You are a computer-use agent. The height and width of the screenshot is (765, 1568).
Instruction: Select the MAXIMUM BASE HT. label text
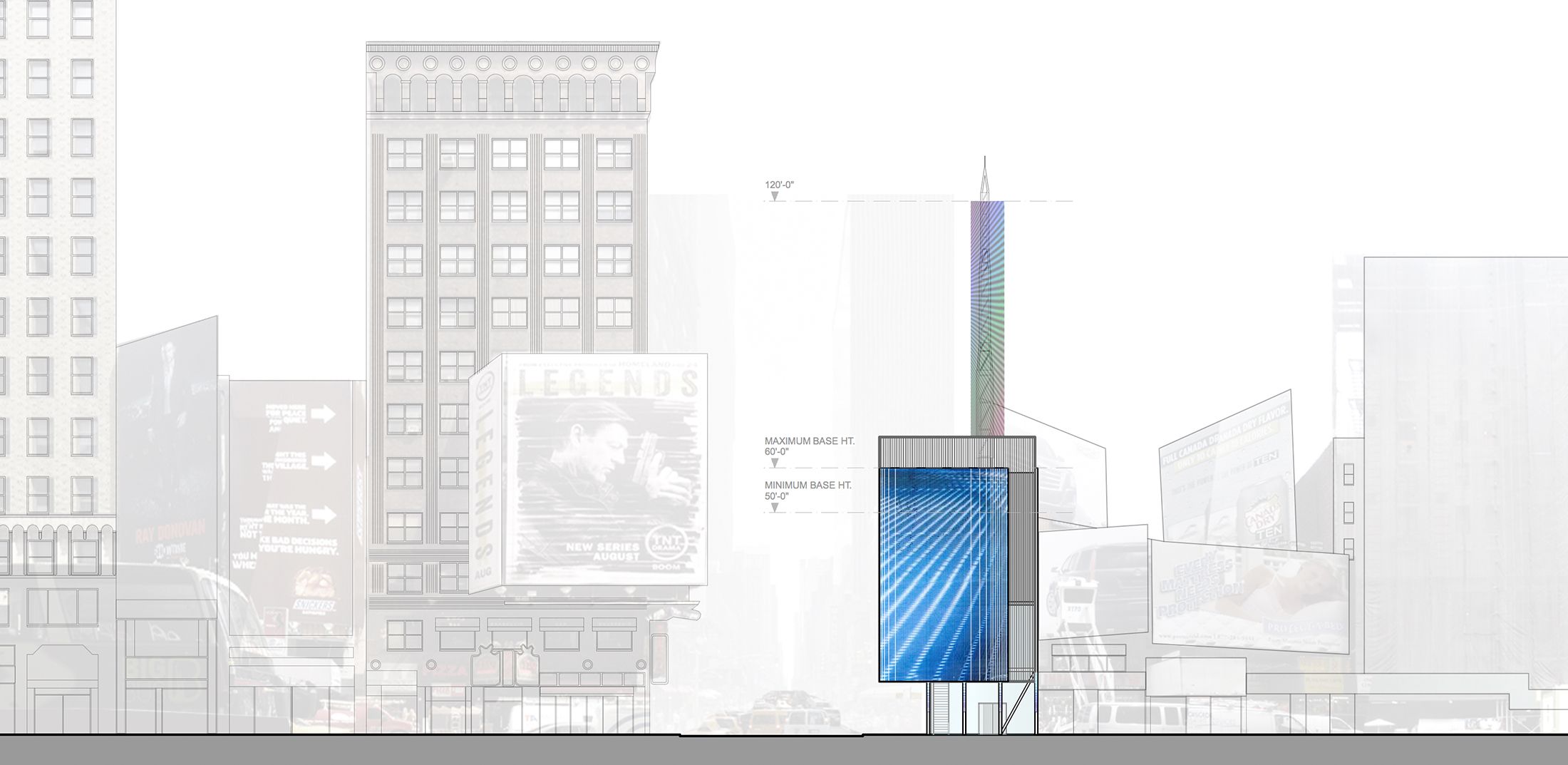click(x=809, y=441)
